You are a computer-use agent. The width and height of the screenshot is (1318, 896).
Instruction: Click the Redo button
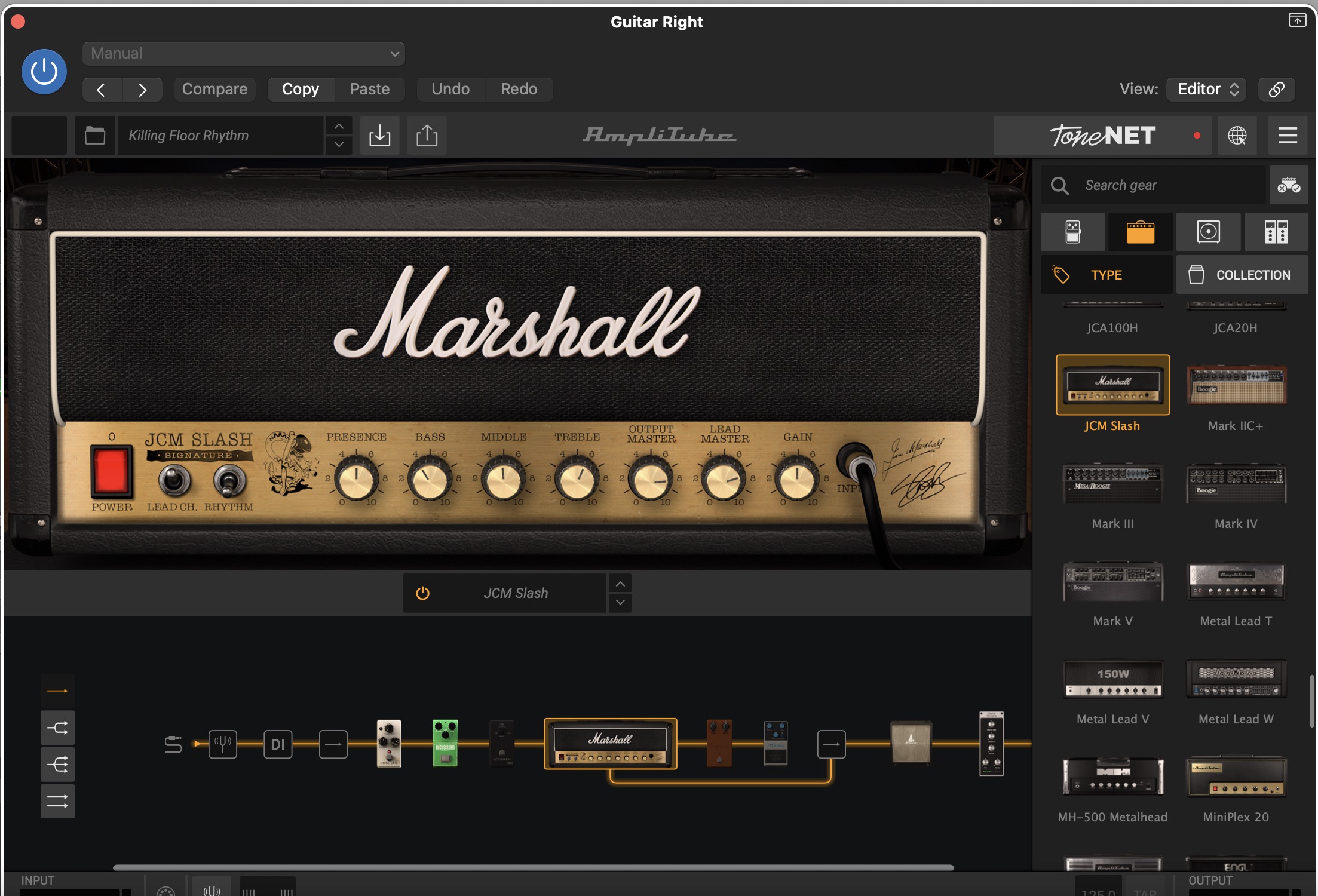click(519, 89)
